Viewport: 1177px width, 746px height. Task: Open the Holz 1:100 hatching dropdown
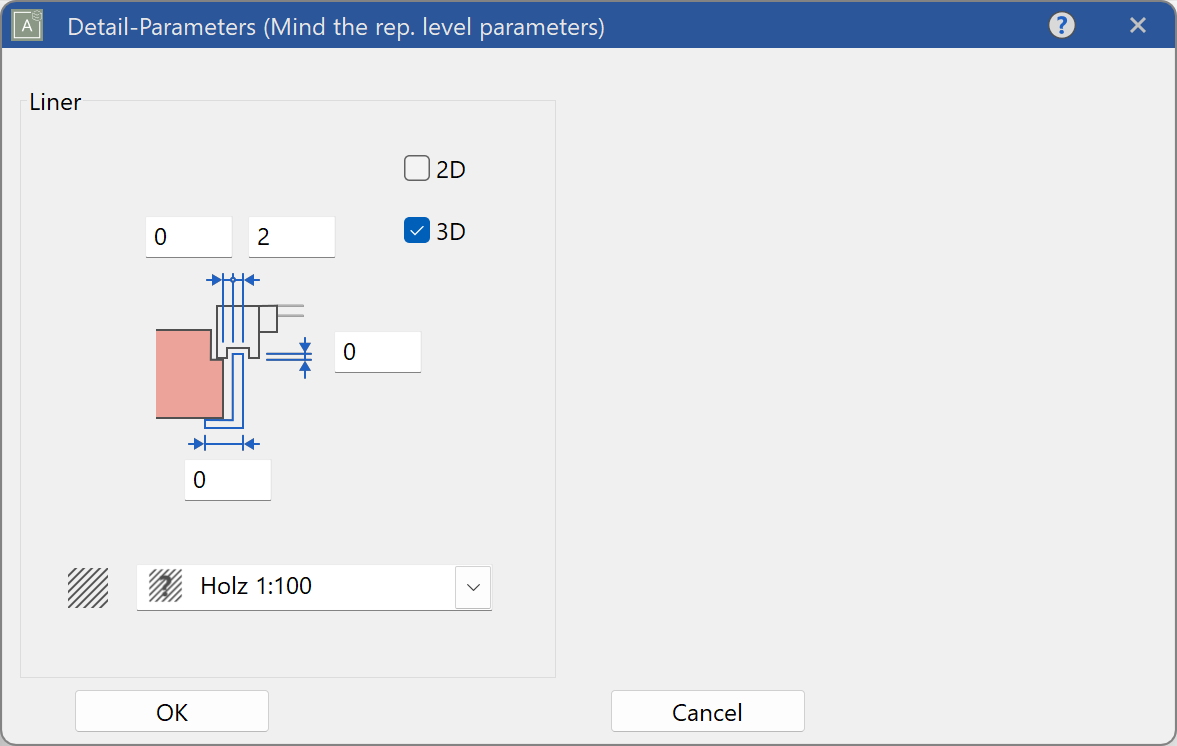point(314,587)
